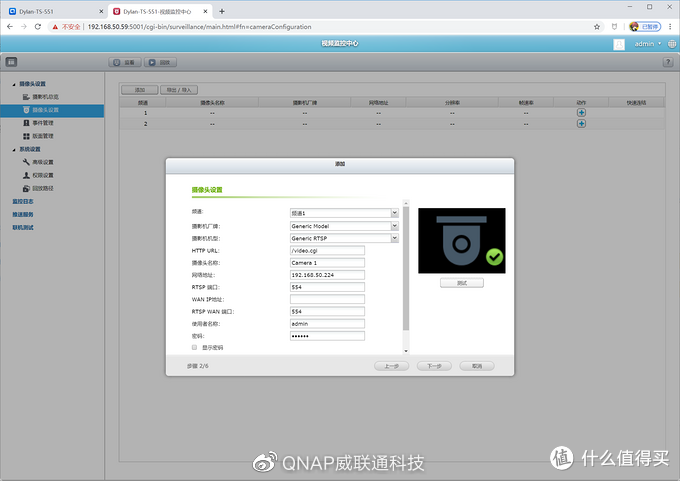680x481 pixels.
Task: Click the user avatar icon beside admin
Action: click(x=619, y=44)
